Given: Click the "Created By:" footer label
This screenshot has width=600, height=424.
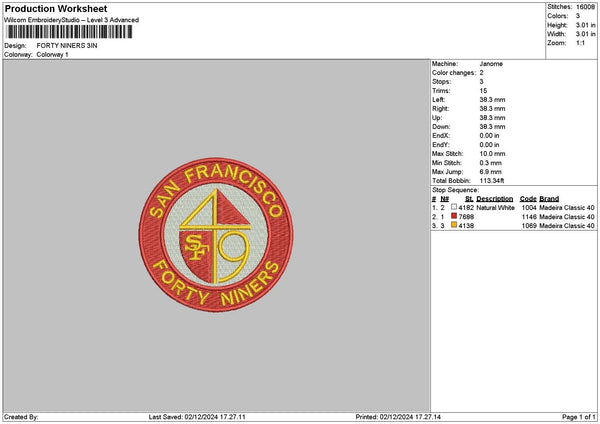Looking at the screenshot, I should click(x=21, y=417).
